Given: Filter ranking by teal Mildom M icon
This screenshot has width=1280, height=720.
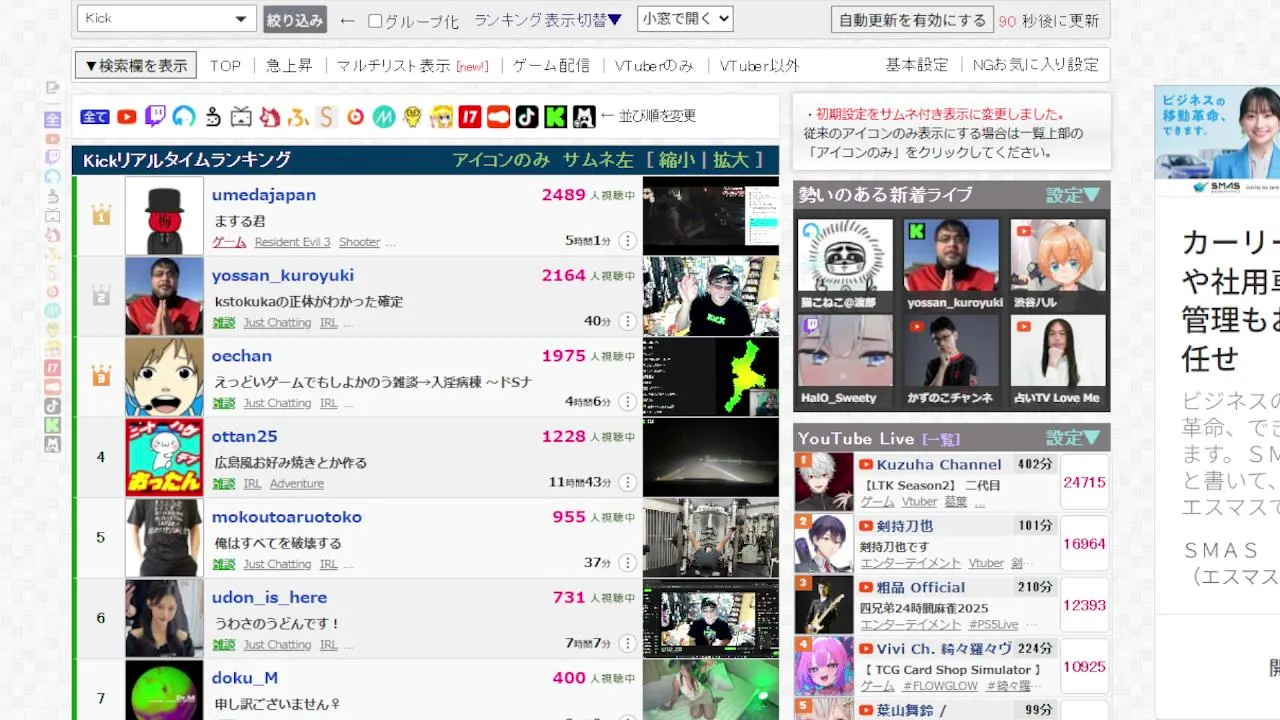Looking at the screenshot, I should (384, 117).
